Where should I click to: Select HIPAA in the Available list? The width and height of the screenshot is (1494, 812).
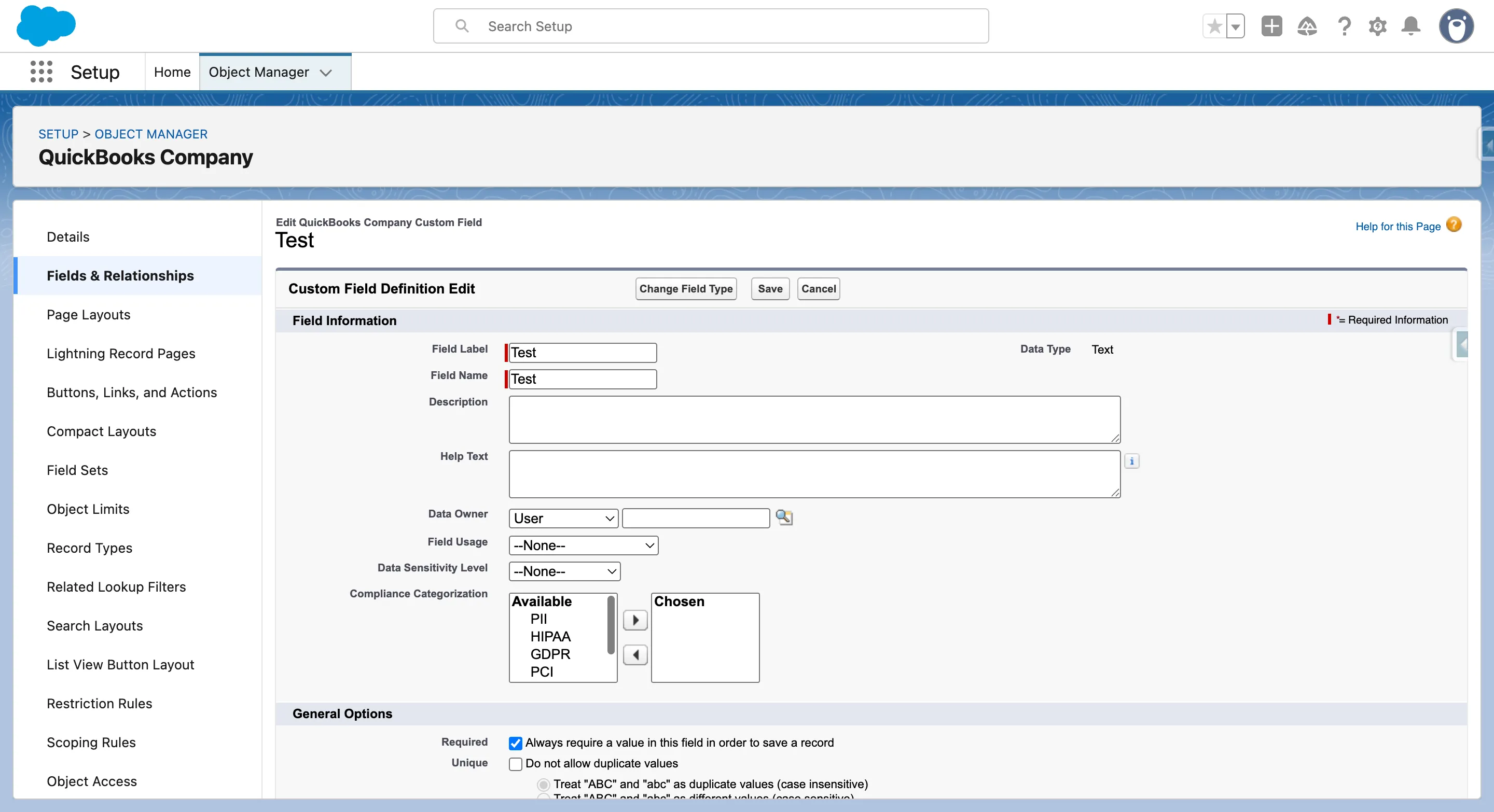point(551,636)
